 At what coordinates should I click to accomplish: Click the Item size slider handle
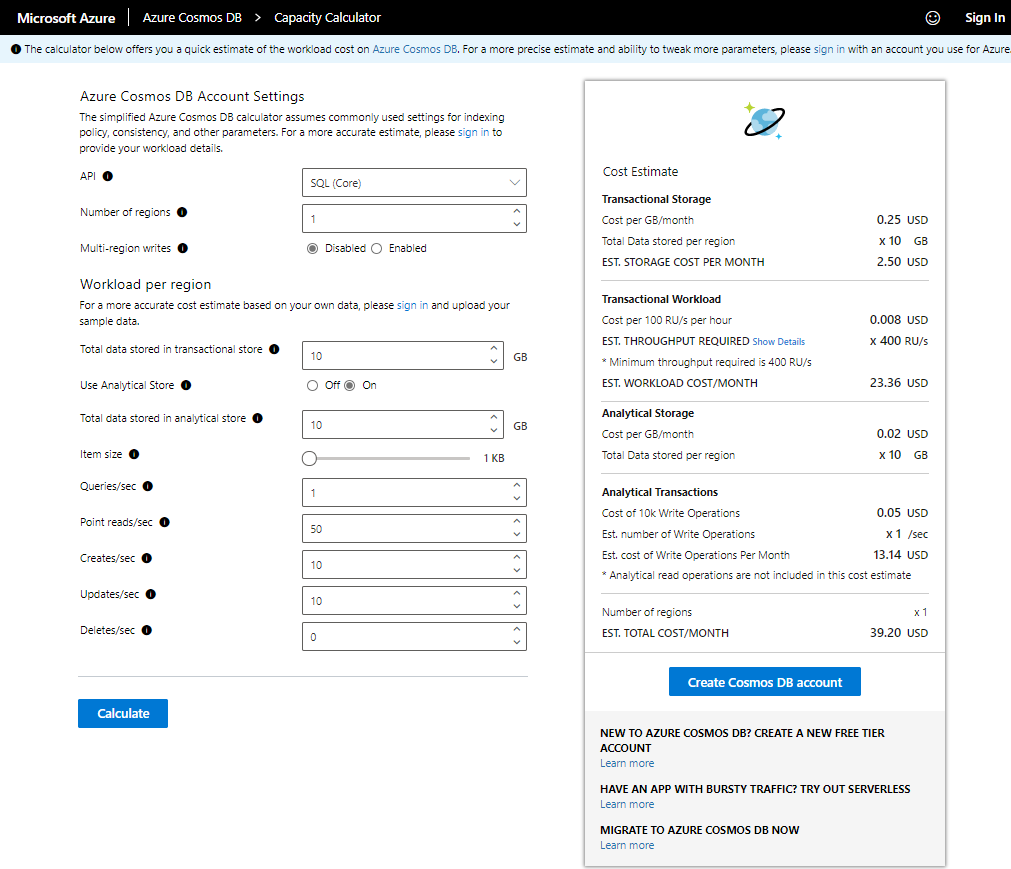(x=309, y=458)
